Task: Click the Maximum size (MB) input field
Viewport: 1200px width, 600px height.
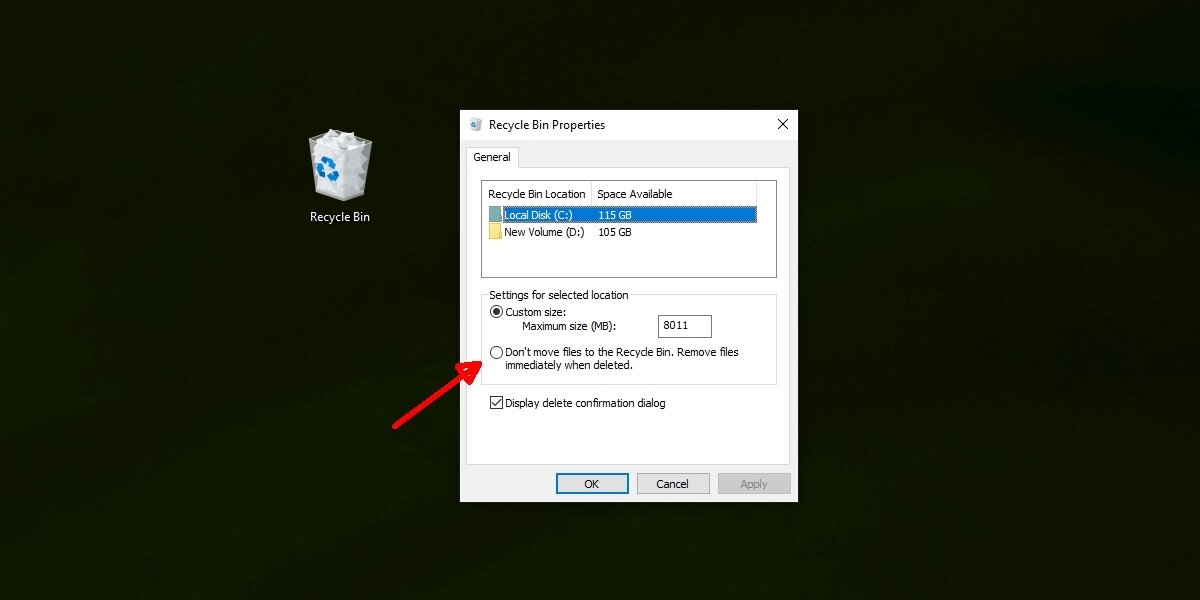Action: [x=684, y=325]
